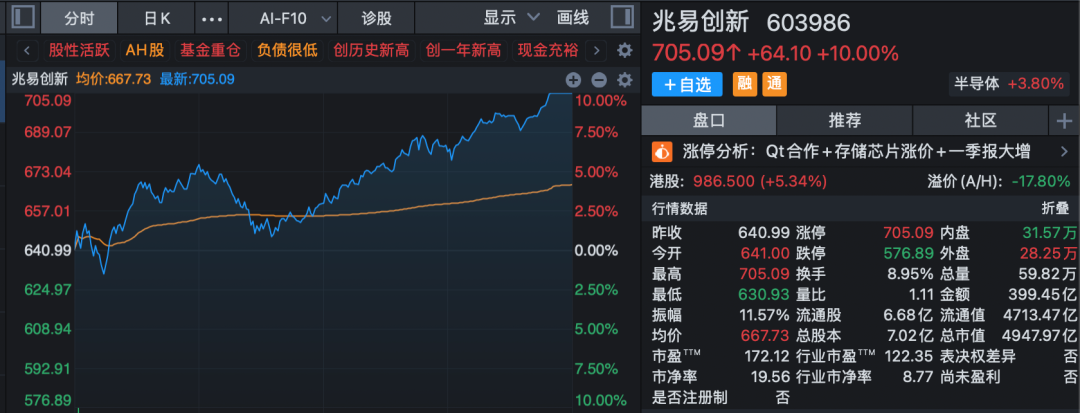Click the 股性活跃 tag
Image resolution: width=1080 pixels, height=413 pixels.
pos(80,50)
